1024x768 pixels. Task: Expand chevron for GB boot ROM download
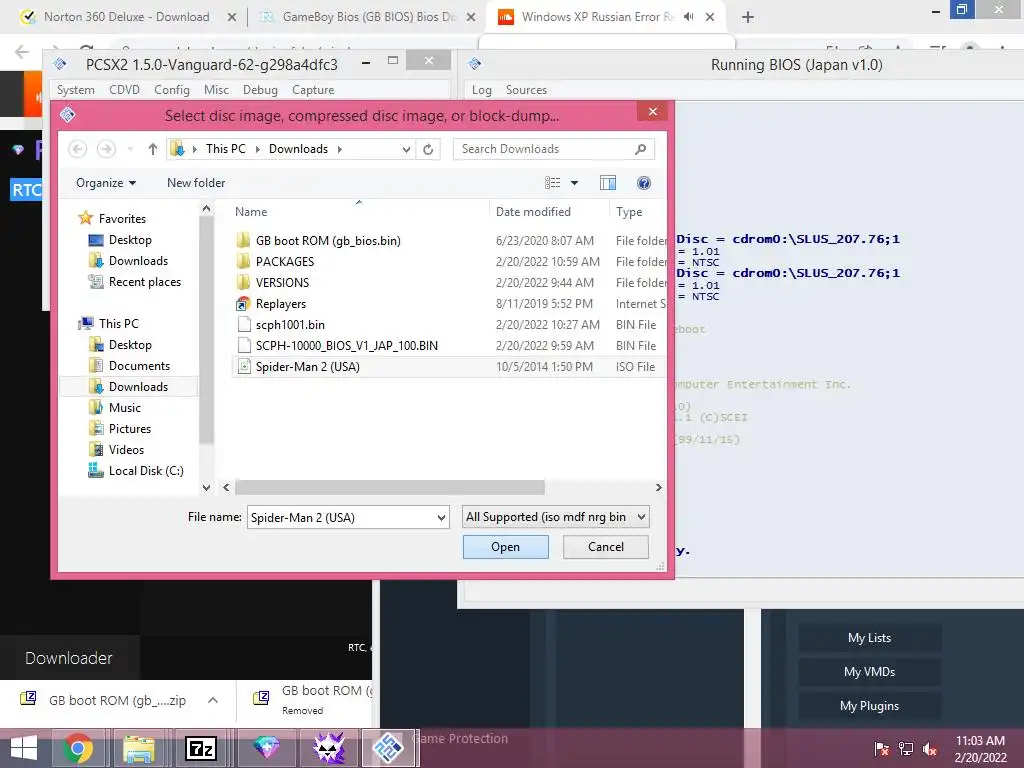[213, 700]
